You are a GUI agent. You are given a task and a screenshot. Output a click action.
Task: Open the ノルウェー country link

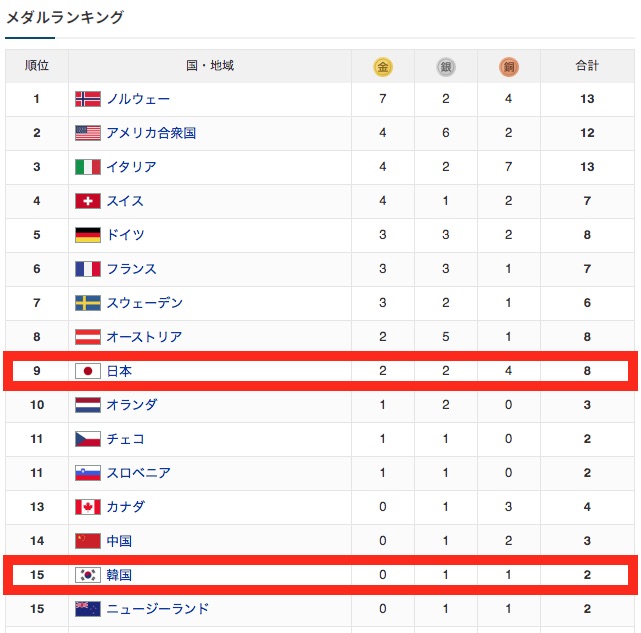(x=138, y=99)
